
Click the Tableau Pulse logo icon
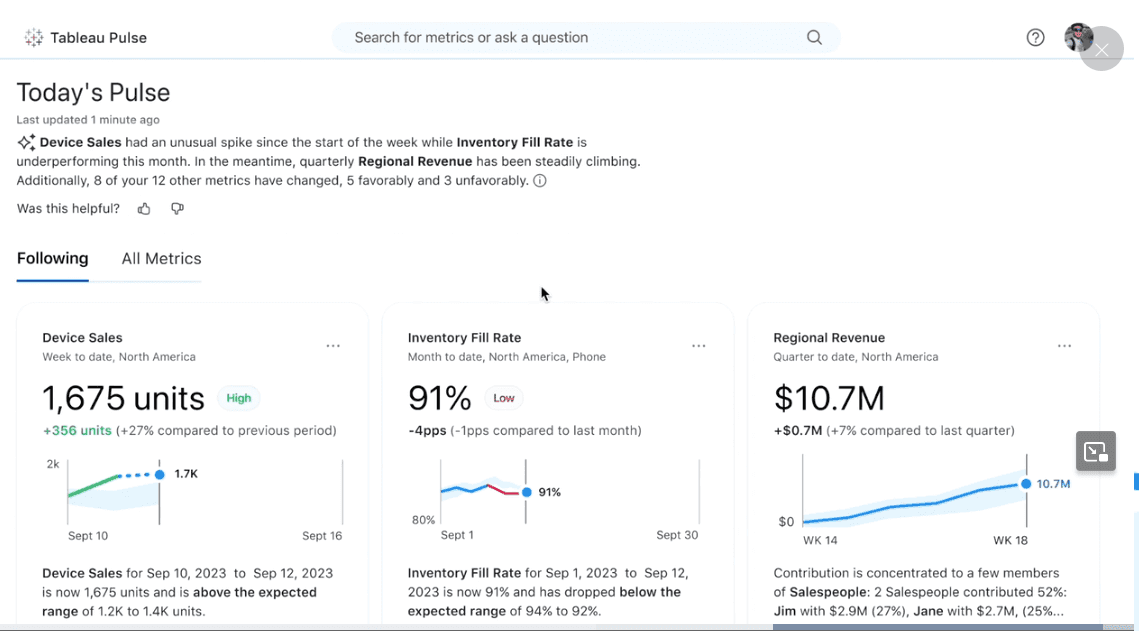click(x=33, y=38)
